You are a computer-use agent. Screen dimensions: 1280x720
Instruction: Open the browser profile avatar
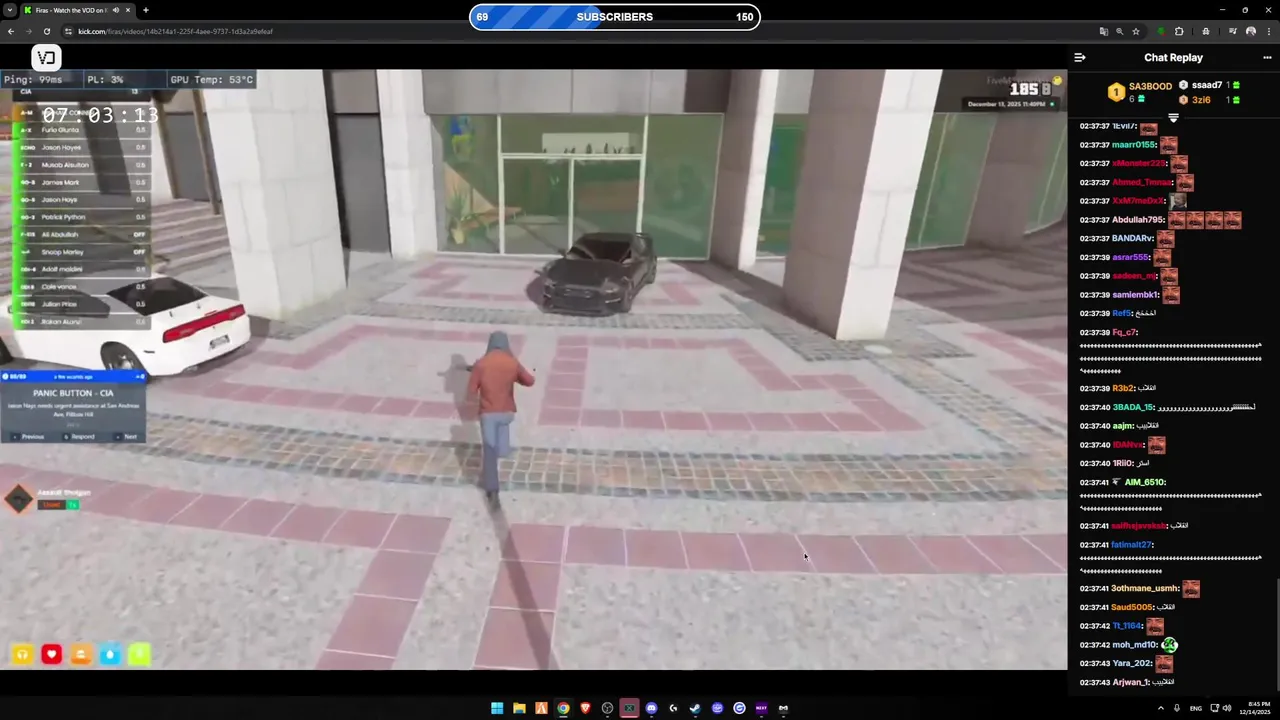tap(1250, 31)
